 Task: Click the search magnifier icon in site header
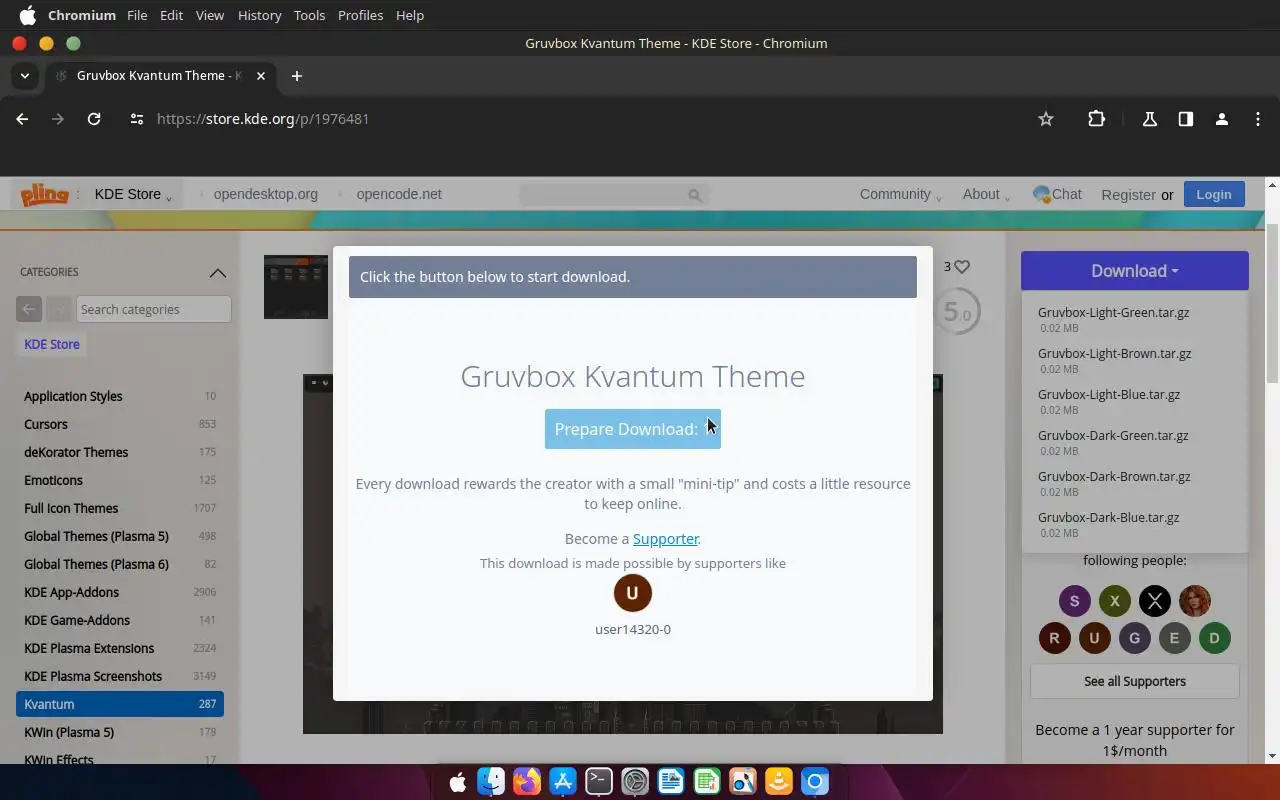click(x=694, y=195)
